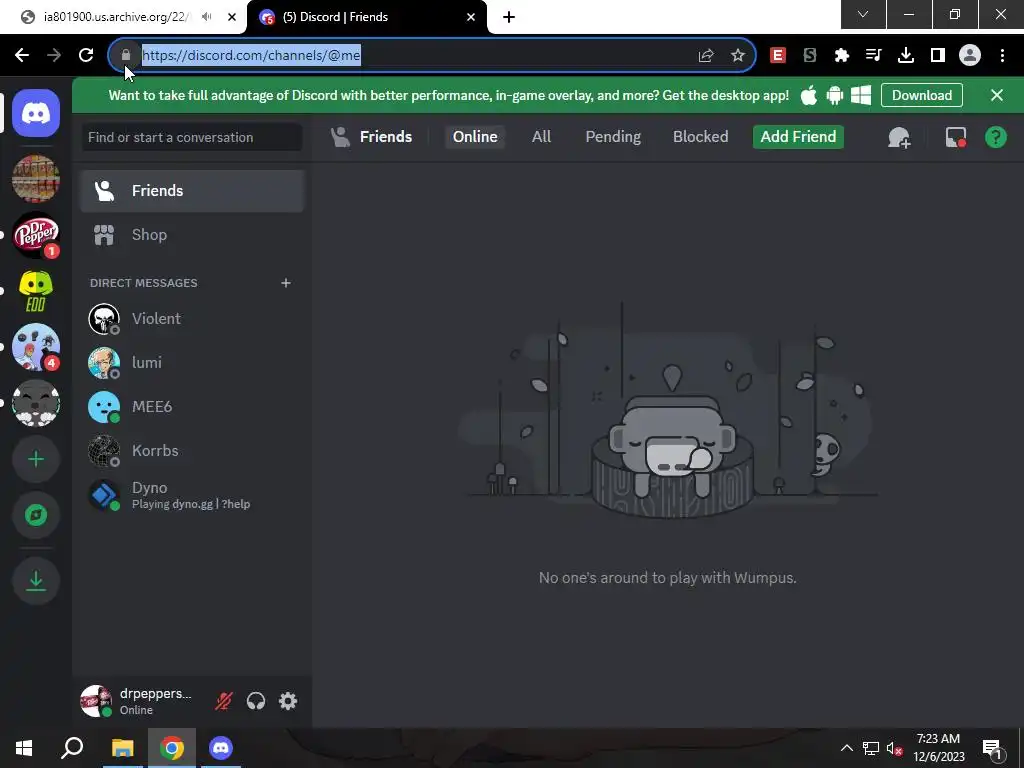The image size is (1024, 768).
Task: Open the Dr Pepper server icon
Action: point(36,235)
